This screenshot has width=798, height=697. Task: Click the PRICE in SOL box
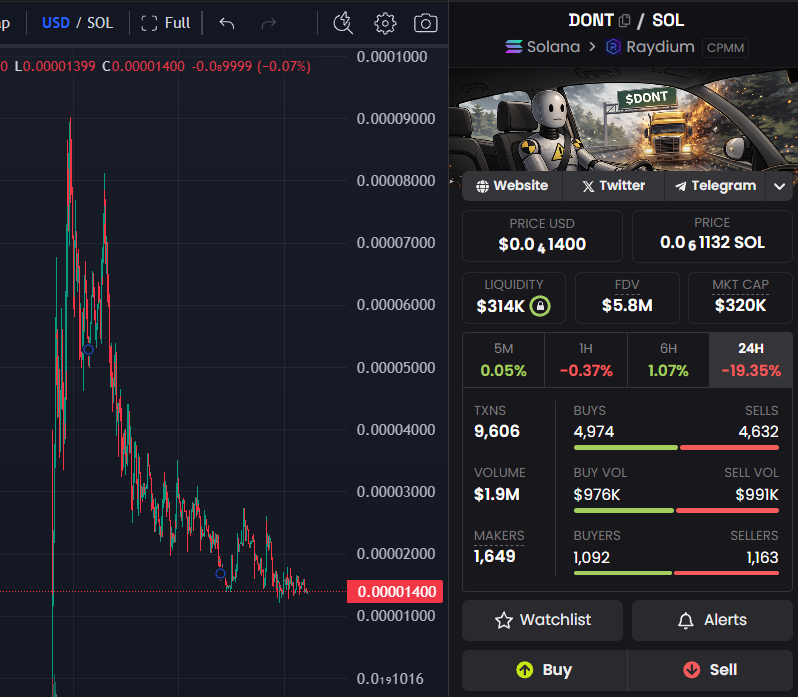click(712, 236)
